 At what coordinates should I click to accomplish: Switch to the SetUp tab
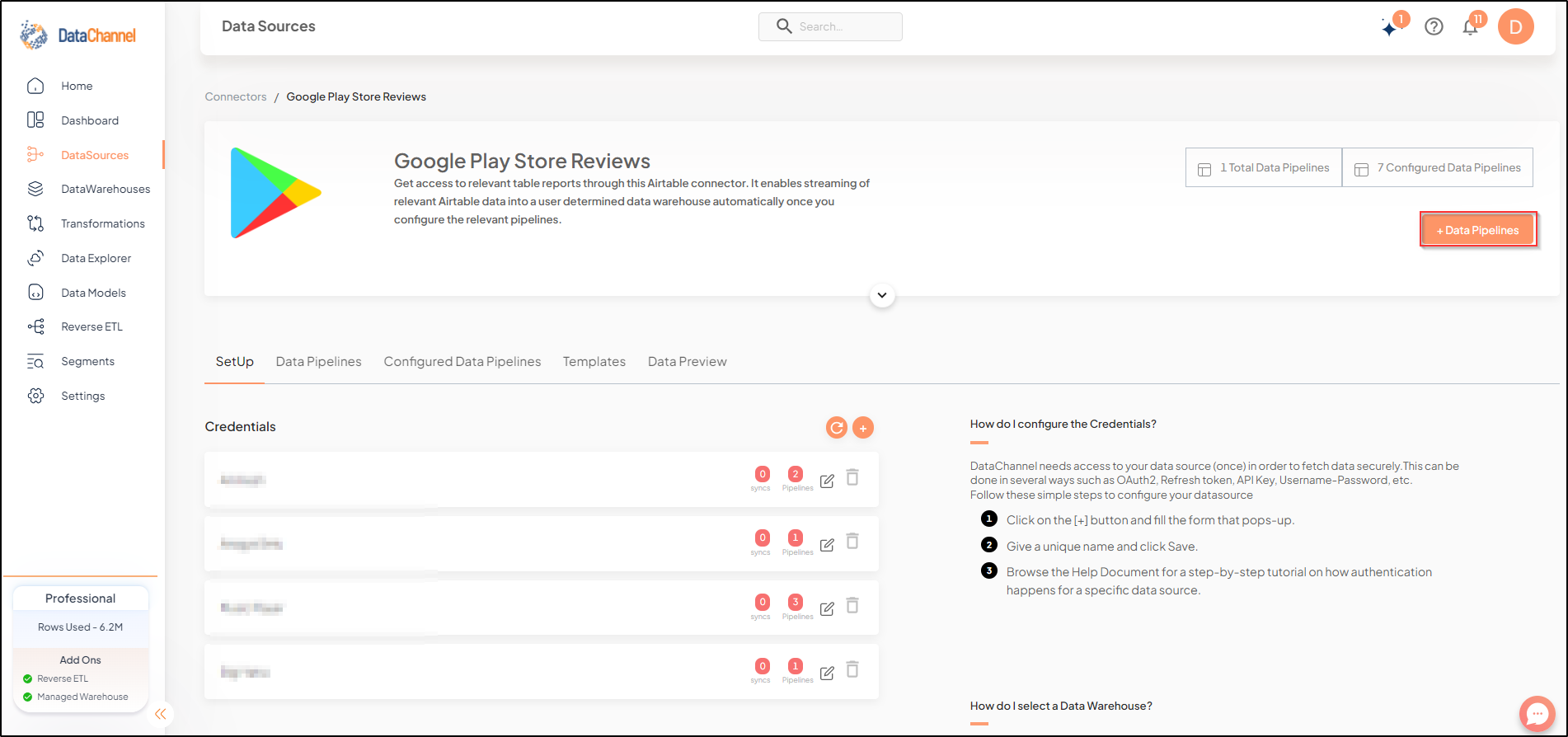tap(234, 361)
